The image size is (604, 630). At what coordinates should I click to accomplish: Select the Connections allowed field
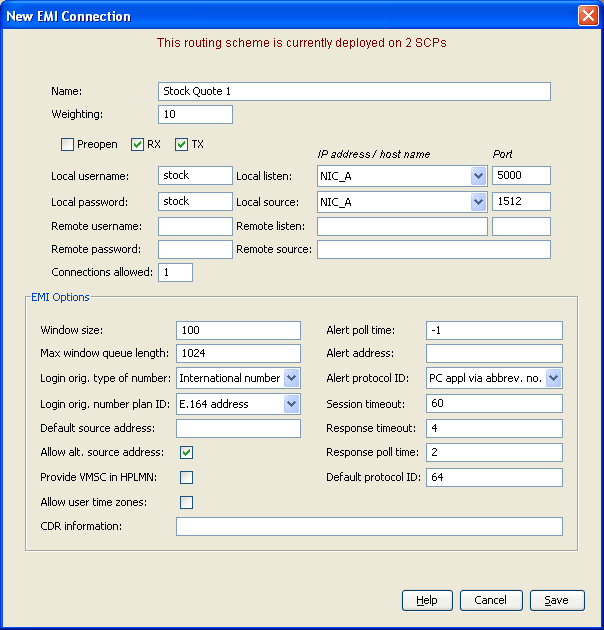click(175, 272)
